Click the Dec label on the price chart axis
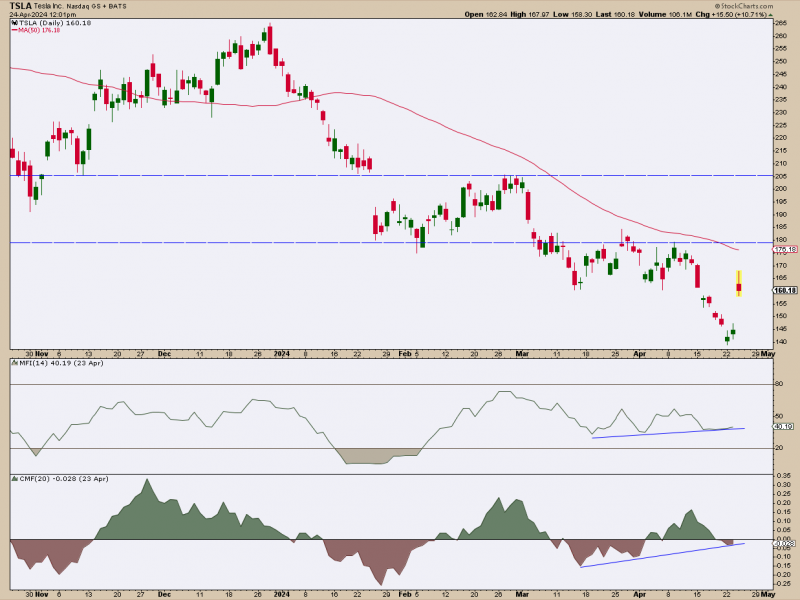 pos(164,354)
